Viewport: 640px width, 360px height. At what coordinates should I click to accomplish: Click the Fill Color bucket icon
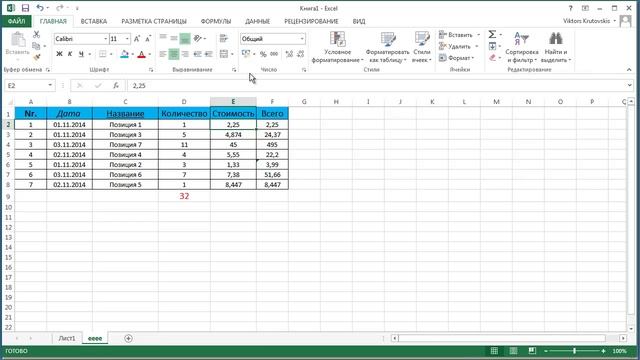coord(124,54)
